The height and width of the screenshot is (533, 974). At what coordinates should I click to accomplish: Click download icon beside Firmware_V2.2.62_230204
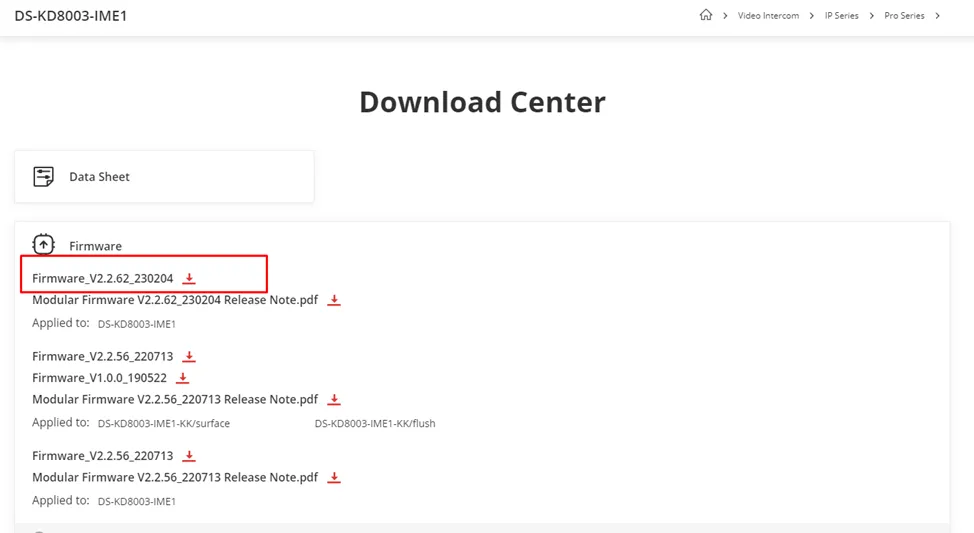click(x=189, y=278)
